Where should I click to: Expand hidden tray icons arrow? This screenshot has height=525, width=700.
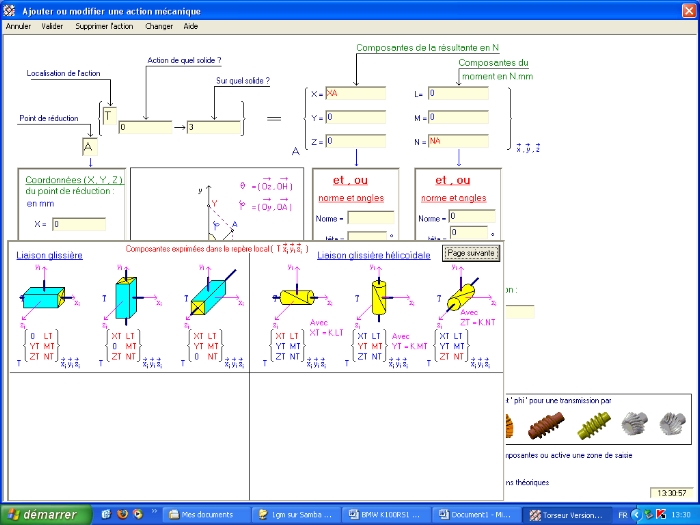[x=636, y=515]
